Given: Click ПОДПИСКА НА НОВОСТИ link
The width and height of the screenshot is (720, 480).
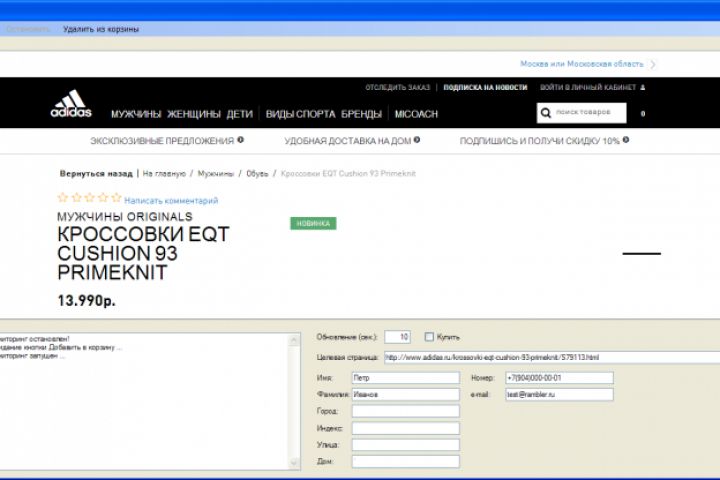Looking at the screenshot, I should [x=485, y=87].
